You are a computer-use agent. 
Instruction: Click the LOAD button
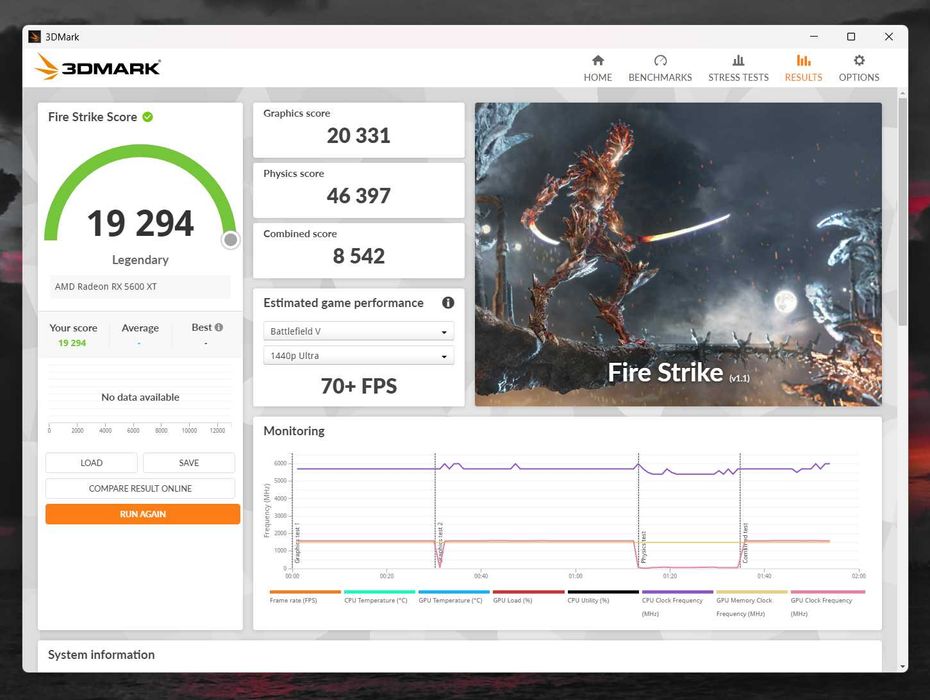click(x=91, y=463)
